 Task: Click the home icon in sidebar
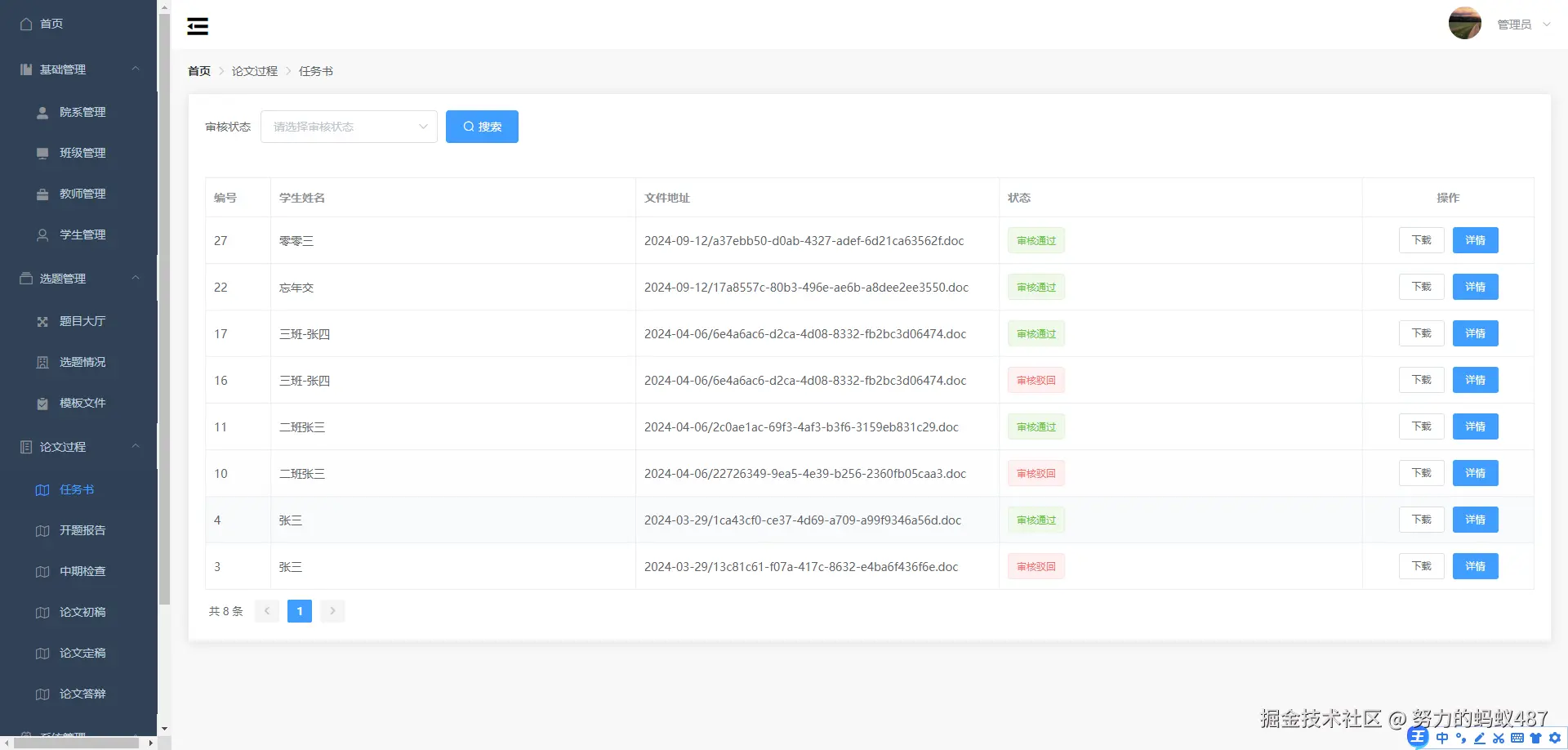point(26,24)
